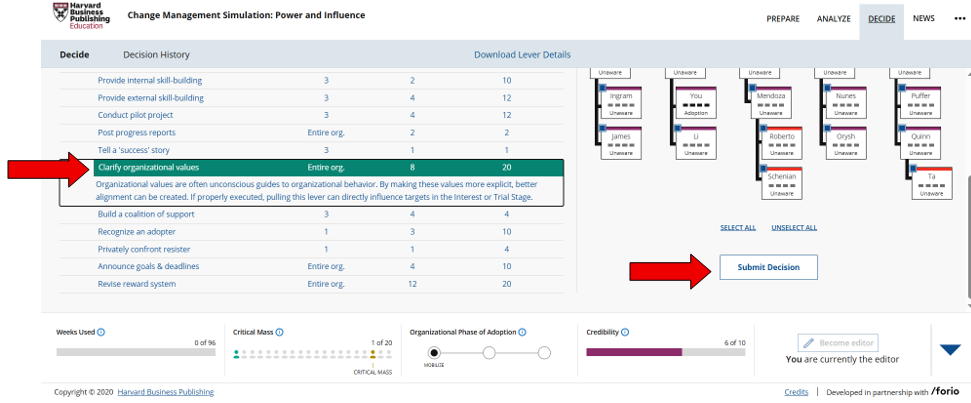The height and width of the screenshot is (403, 971).
Task: Click the pencil icon on Become editor
Action: pyautogui.click(x=809, y=342)
